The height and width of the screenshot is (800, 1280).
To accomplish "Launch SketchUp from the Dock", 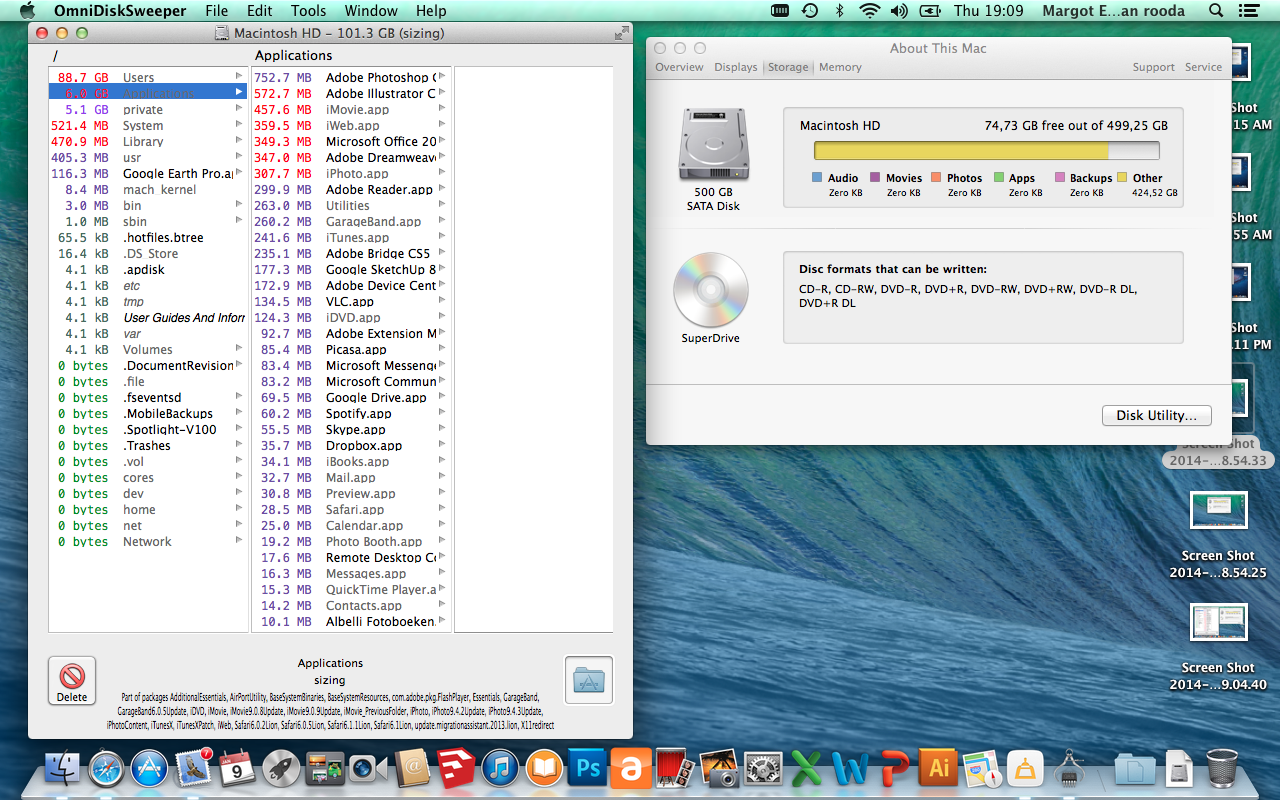I will point(456,768).
